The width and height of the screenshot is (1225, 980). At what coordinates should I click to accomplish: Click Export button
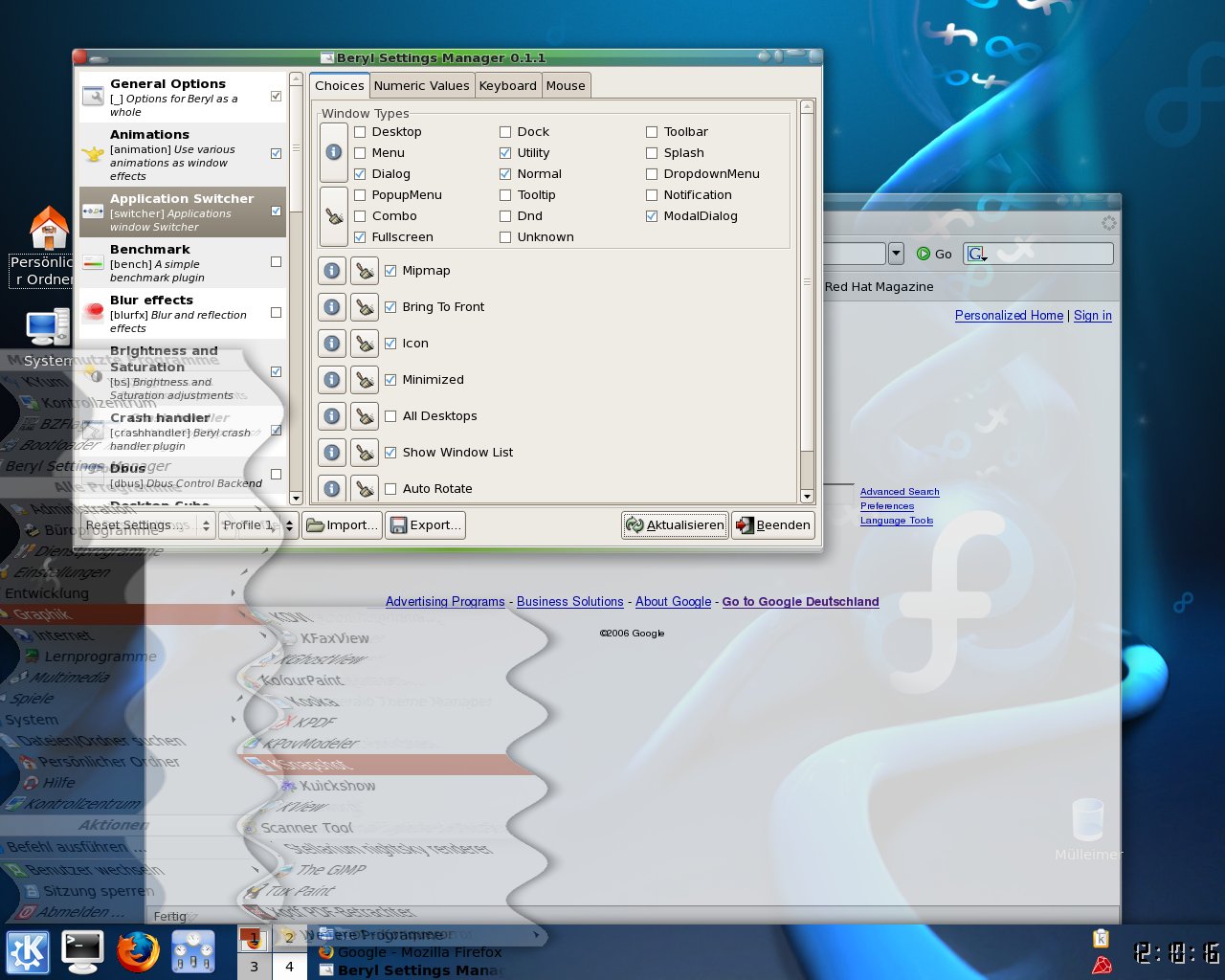(x=425, y=525)
